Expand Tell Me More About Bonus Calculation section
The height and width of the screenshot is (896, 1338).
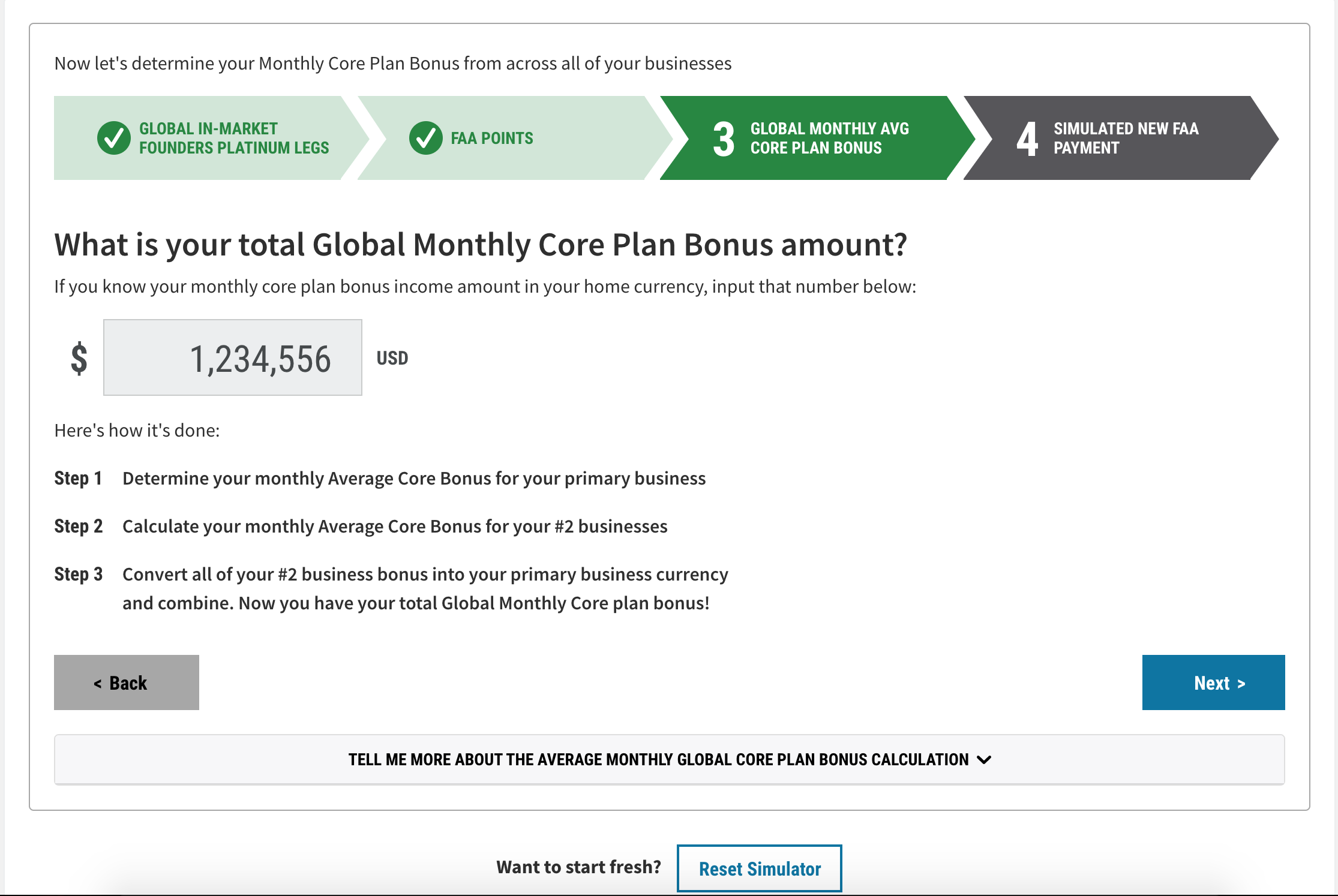coord(658,760)
